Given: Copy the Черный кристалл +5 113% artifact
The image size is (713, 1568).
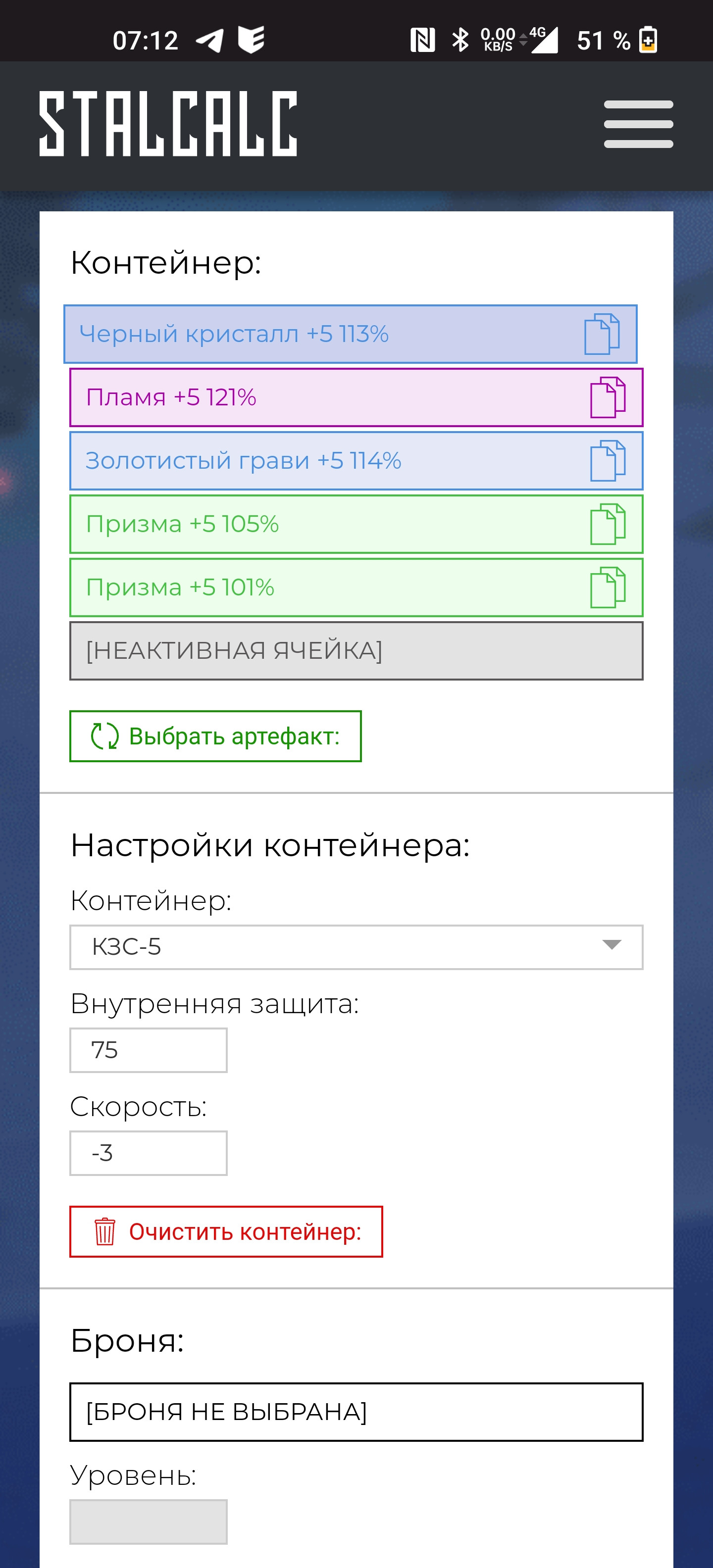Looking at the screenshot, I should coord(602,334).
